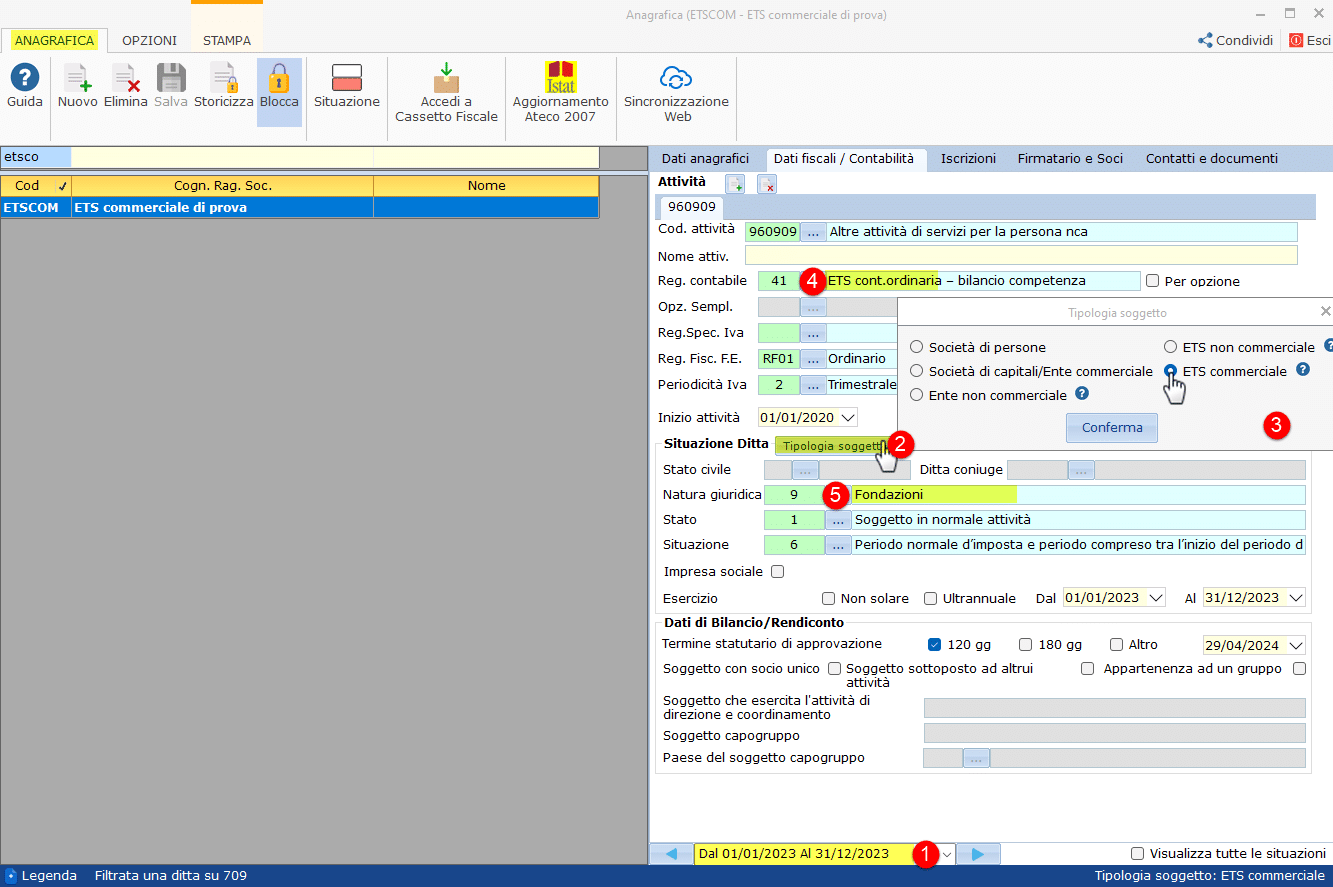Viewport: 1333px width, 887px height.
Task: Enable the Impresa sociale checkbox
Action: coord(777,572)
